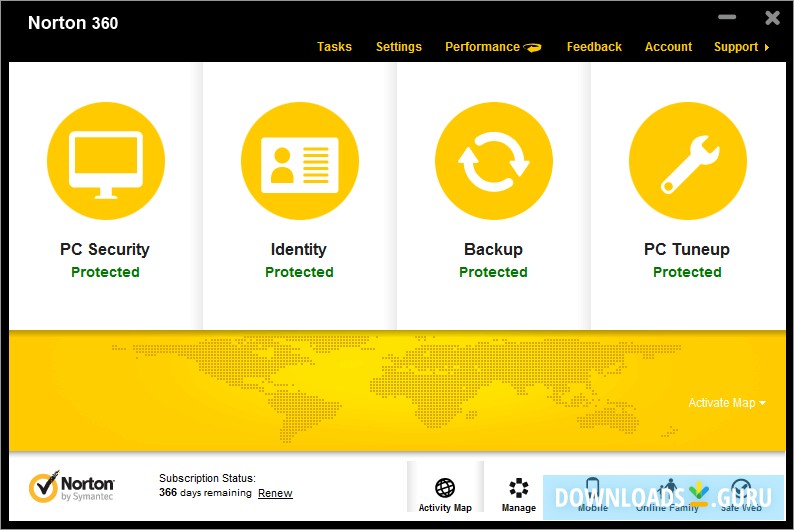
Task: Click the Protected status under Identity
Action: pyautogui.click(x=299, y=272)
